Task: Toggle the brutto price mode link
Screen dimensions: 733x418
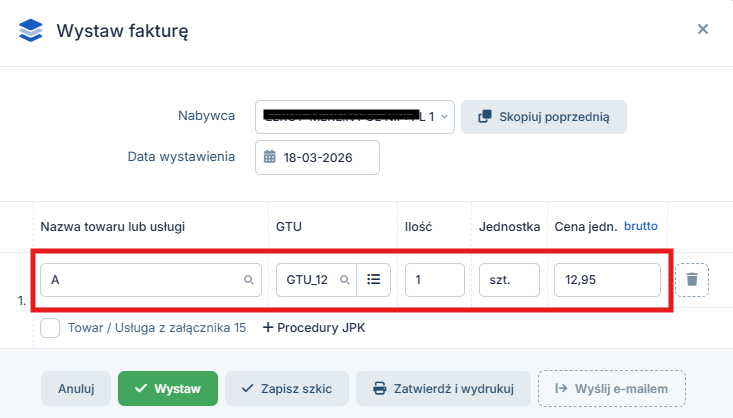Action: (640, 227)
